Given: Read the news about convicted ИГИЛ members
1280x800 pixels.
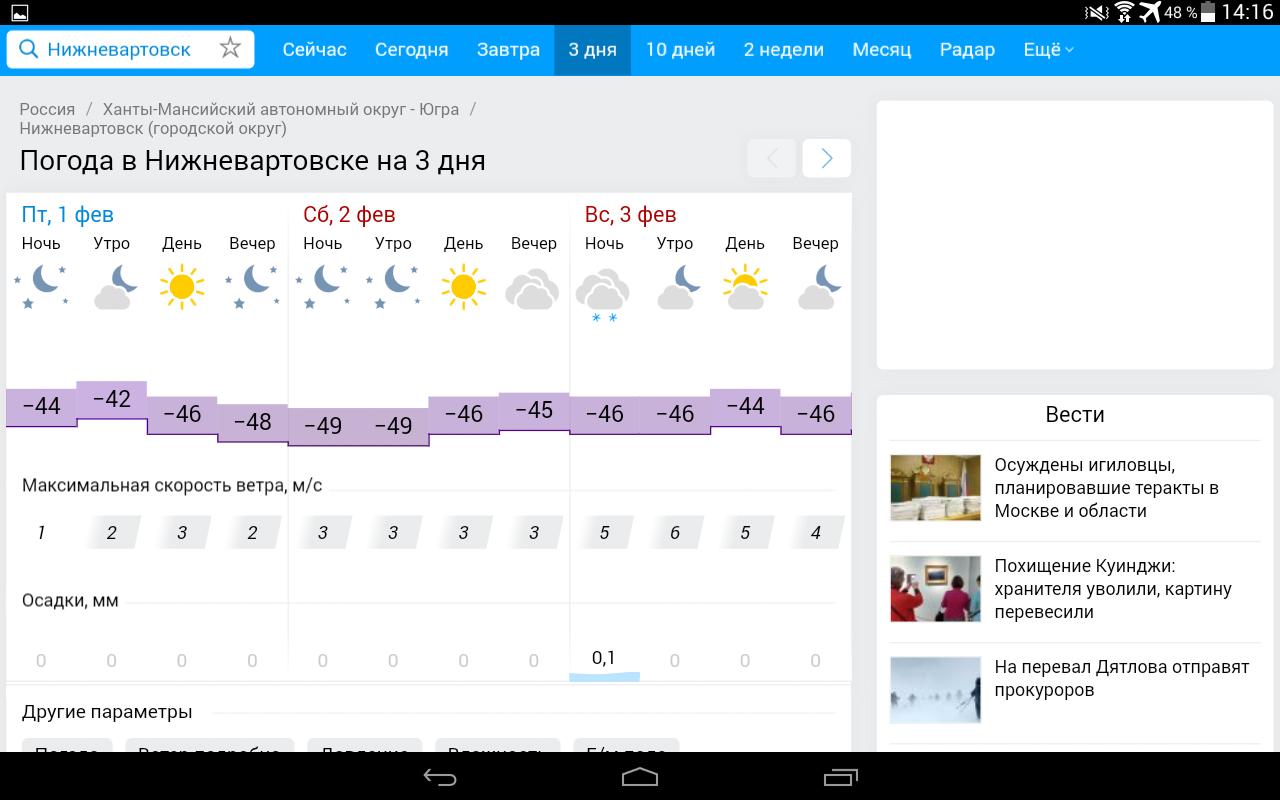Looking at the screenshot, I should [1106, 488].
